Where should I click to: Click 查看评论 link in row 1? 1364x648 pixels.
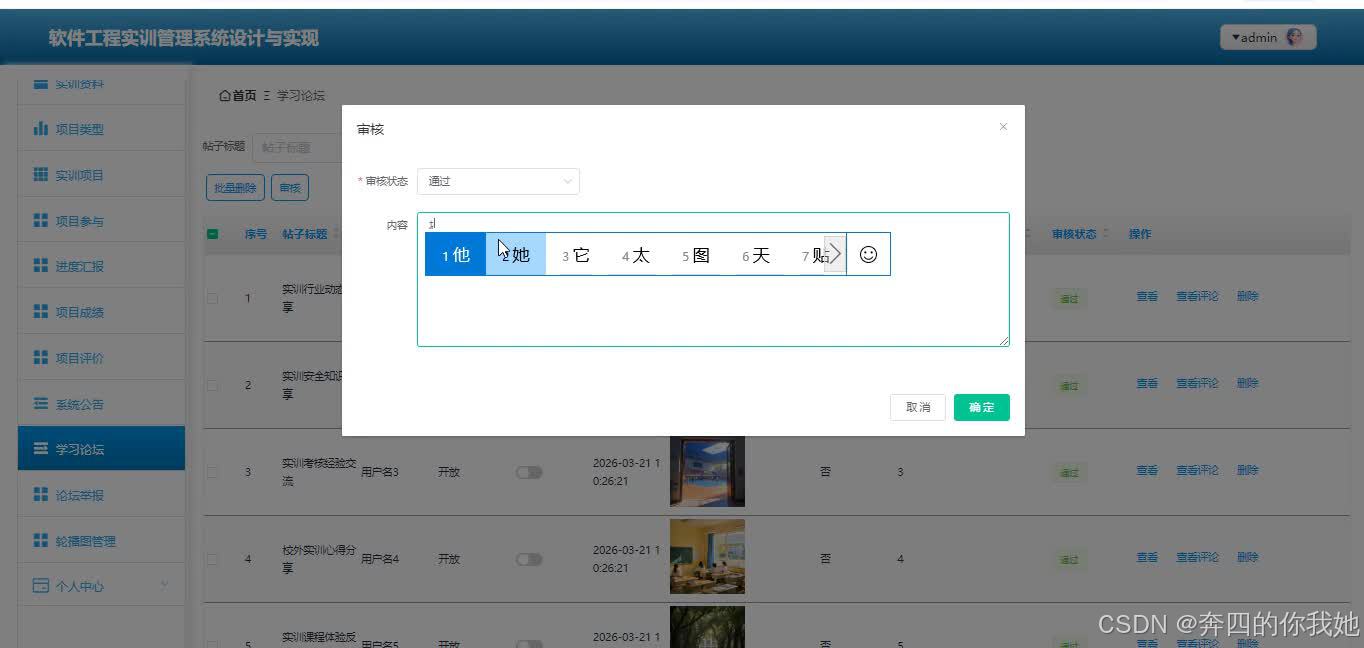click(1197, 296)
